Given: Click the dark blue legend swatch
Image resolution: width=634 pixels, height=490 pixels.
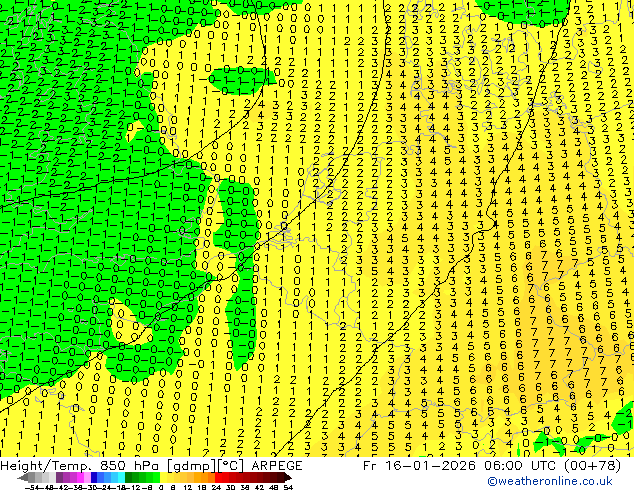Looking at the screenshot, I should click(x=94, y=477).
